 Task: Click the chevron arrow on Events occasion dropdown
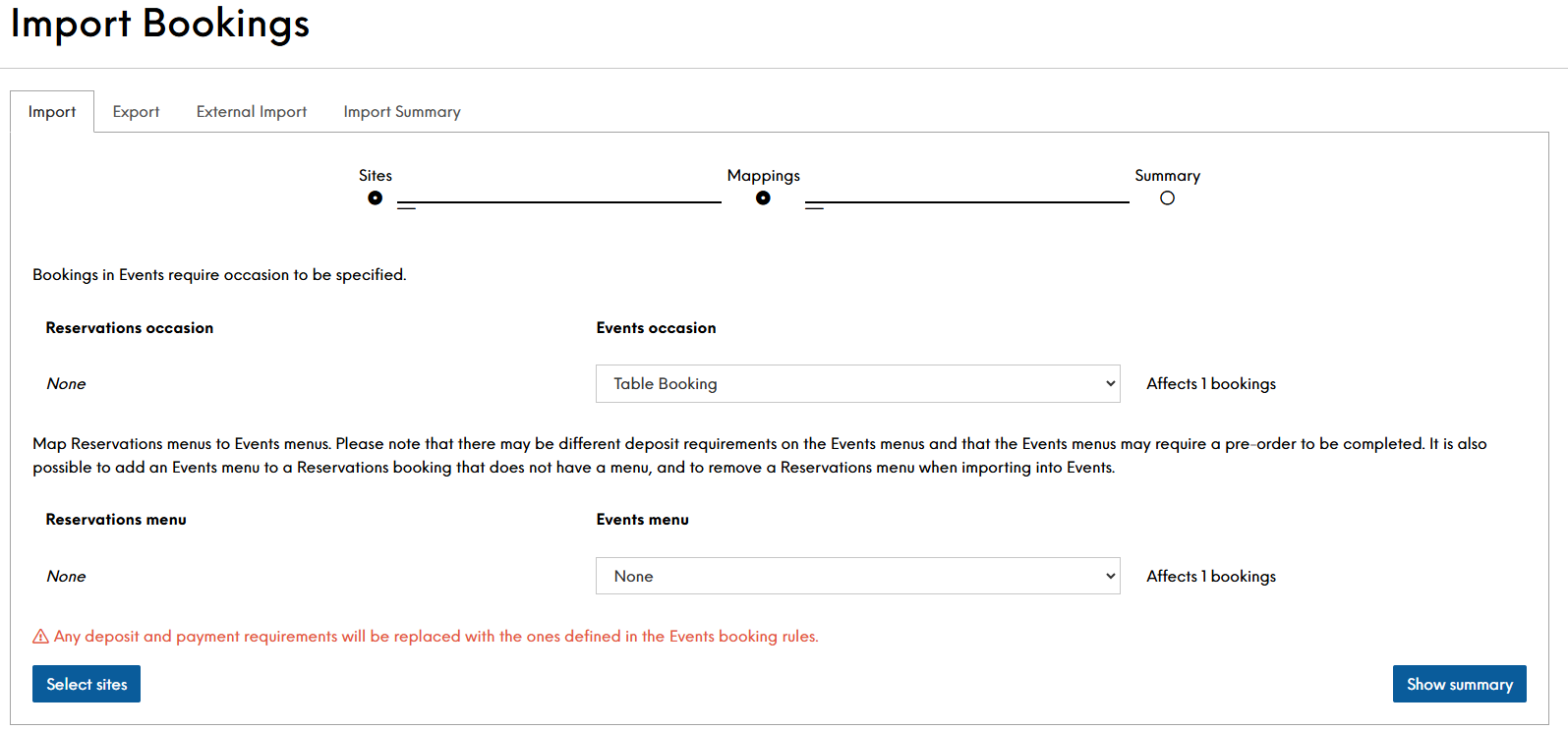[1110, 383]
